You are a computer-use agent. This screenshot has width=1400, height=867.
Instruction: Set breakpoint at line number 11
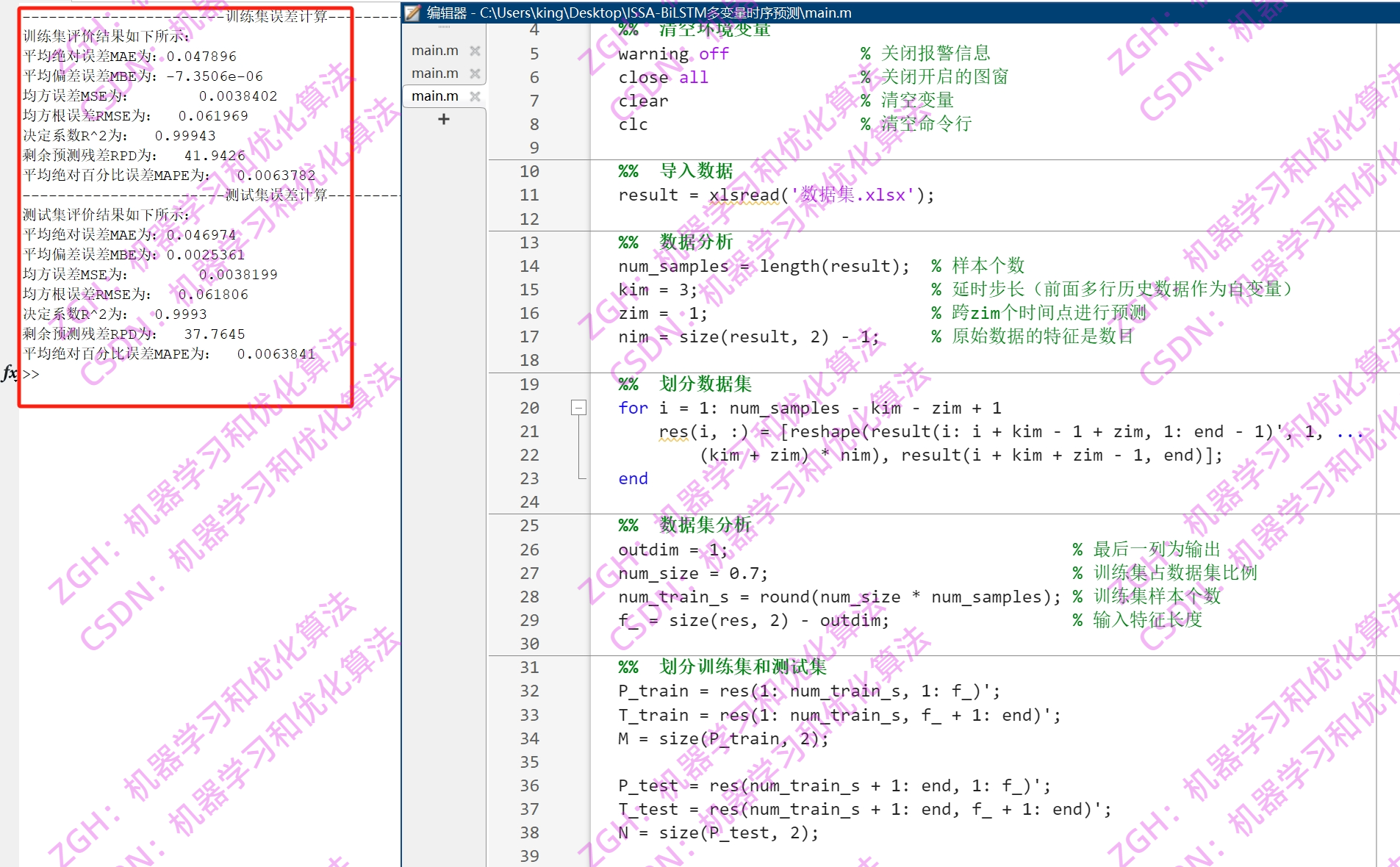(529, 195)
